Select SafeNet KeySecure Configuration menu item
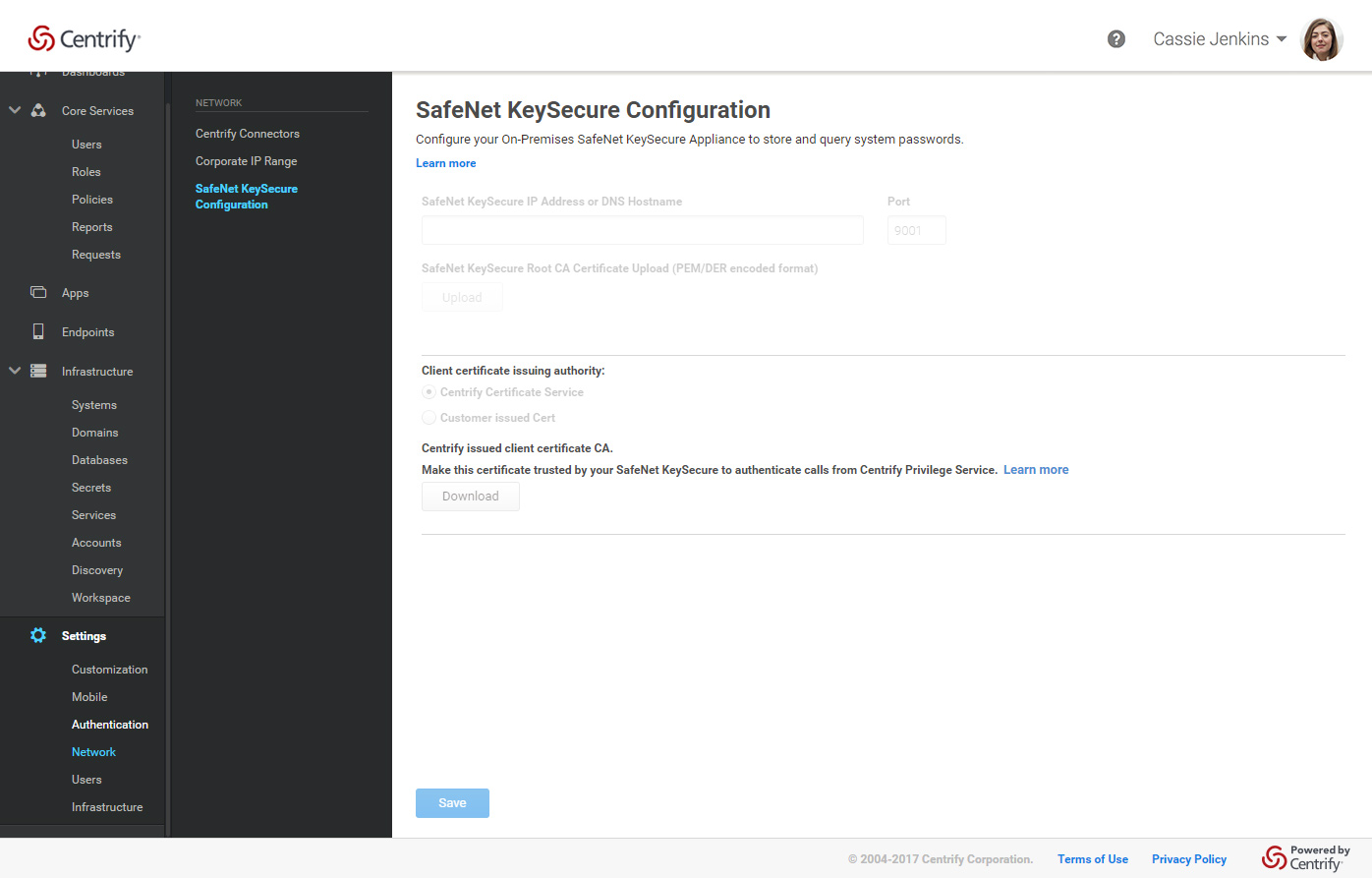1372x878 pixels. [x=246, y=197]
